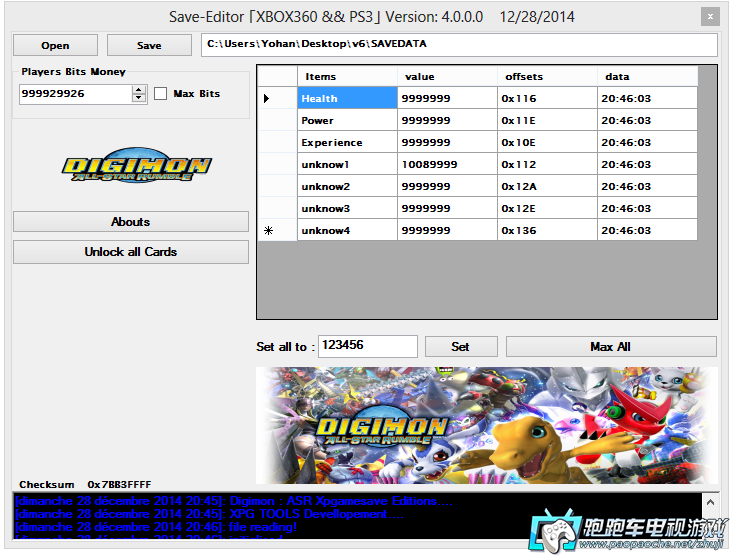Click the unknow4 value cell
This screenshot has width=735, height=557.
click(447, 231)
